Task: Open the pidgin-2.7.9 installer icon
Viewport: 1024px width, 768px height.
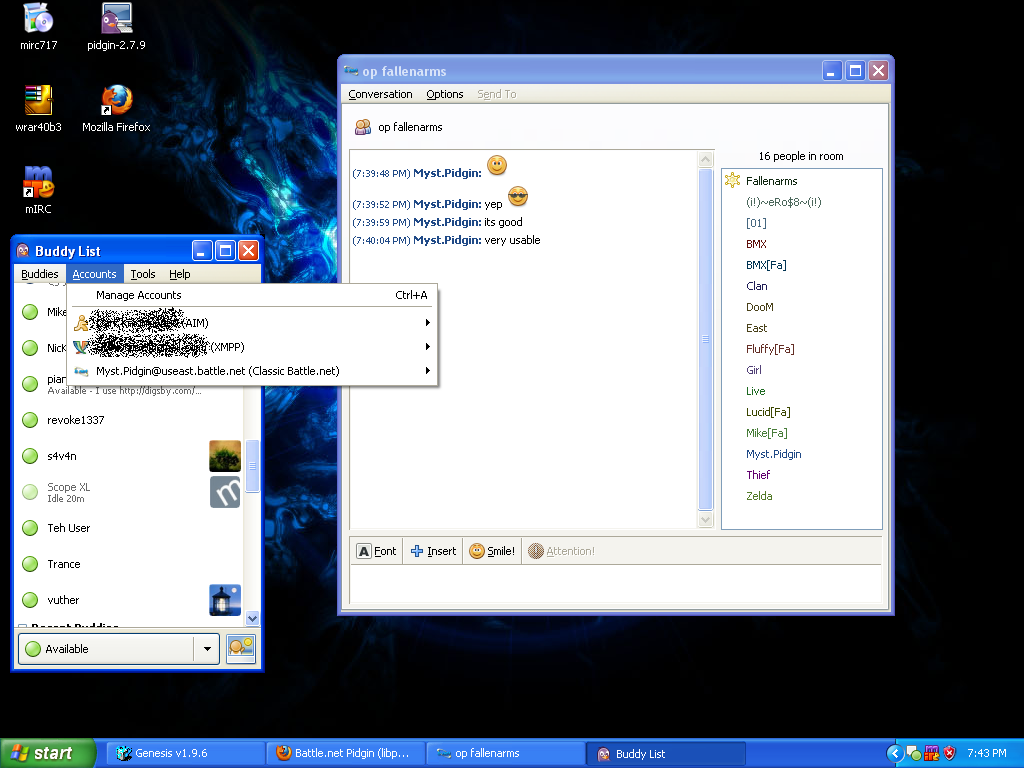Action: (x=116, y=18)
